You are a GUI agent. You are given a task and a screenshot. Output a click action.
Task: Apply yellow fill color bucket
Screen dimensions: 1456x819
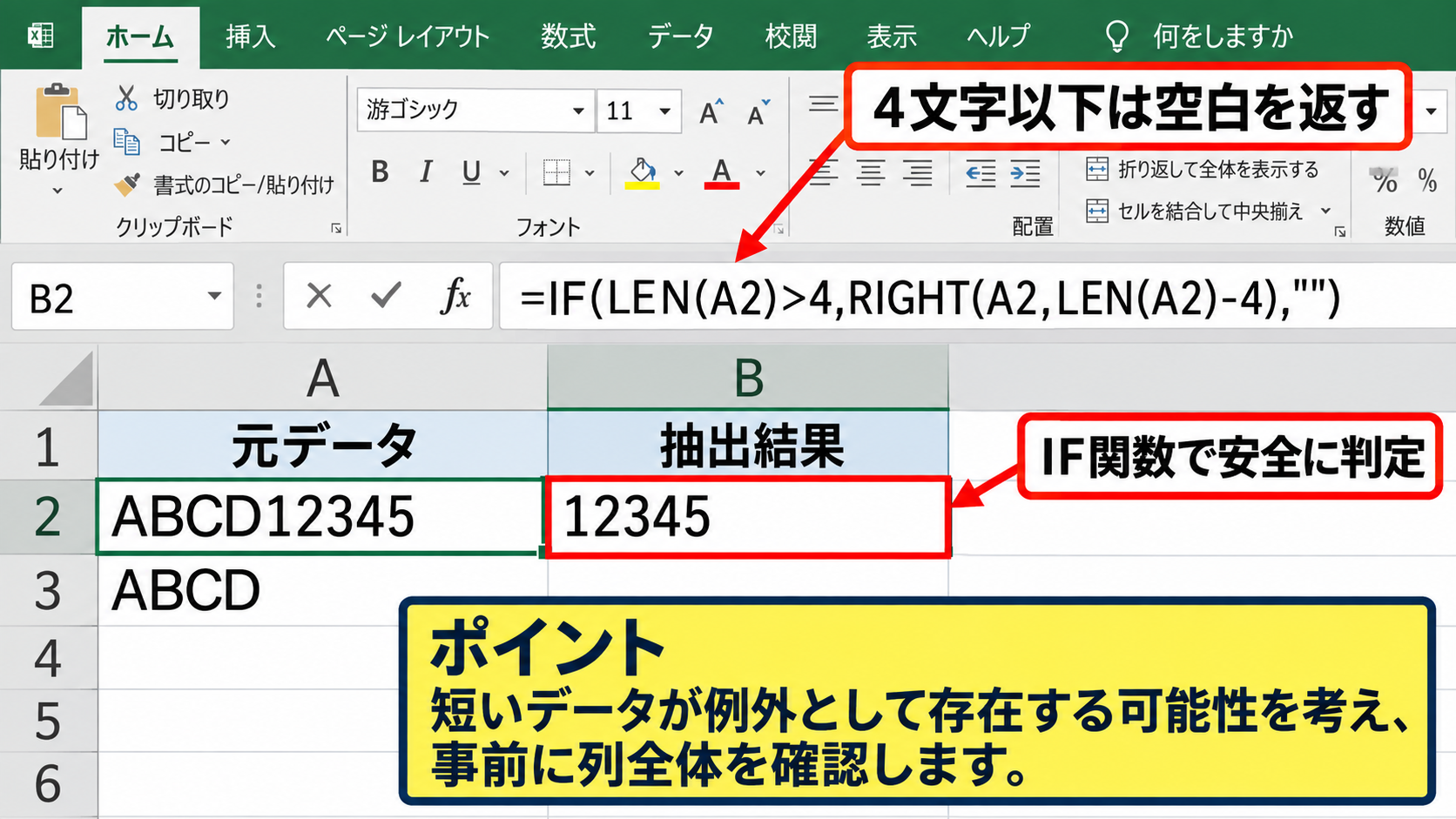pos(643,172)
